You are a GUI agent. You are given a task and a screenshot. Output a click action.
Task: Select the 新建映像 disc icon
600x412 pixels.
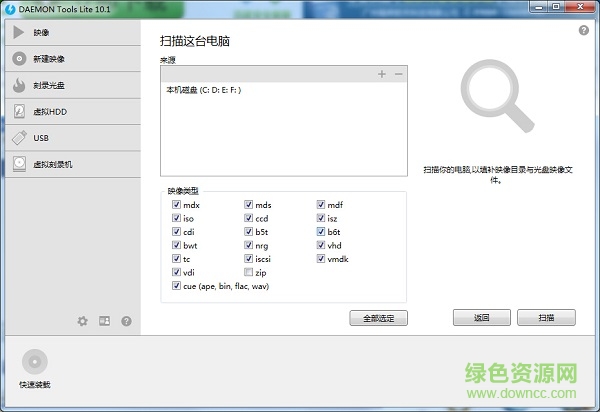click(19, 59)
